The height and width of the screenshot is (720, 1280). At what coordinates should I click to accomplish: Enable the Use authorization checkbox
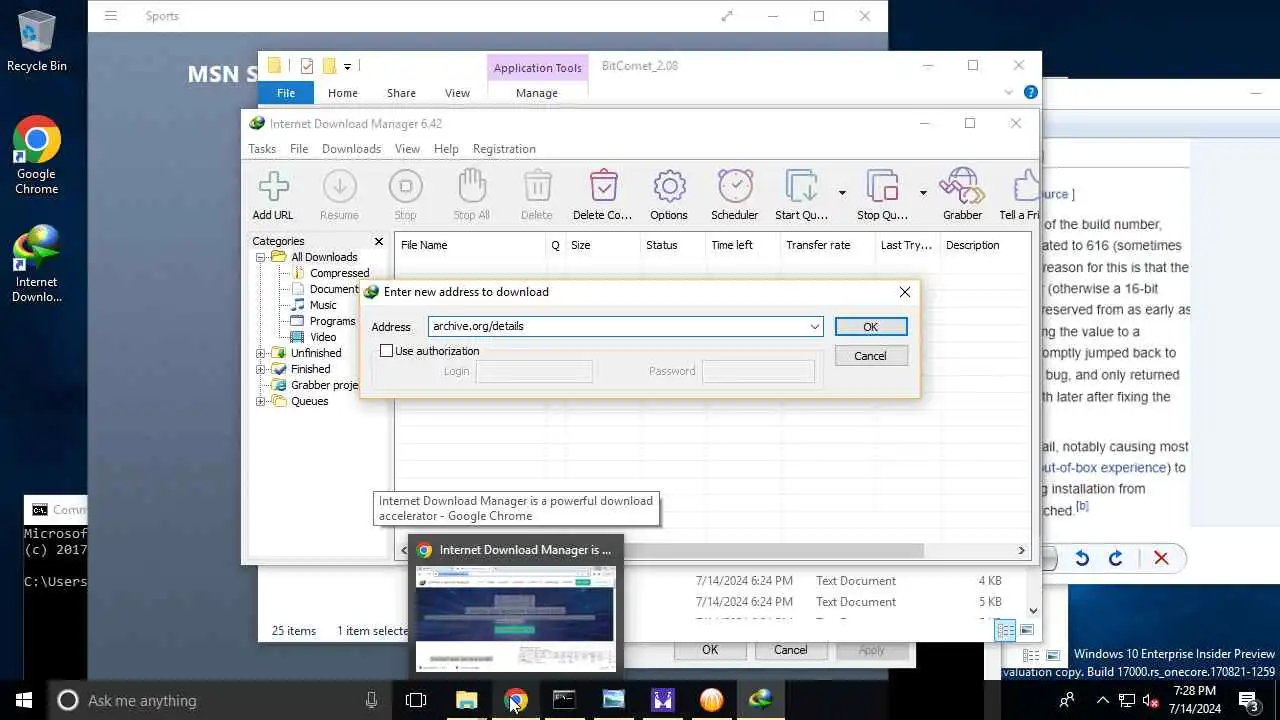tap(386, 351)
